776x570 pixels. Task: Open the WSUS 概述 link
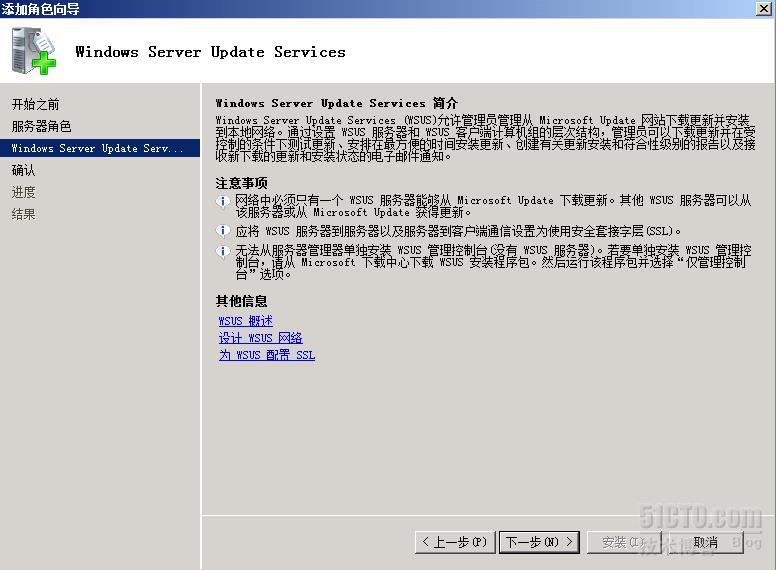245,321
